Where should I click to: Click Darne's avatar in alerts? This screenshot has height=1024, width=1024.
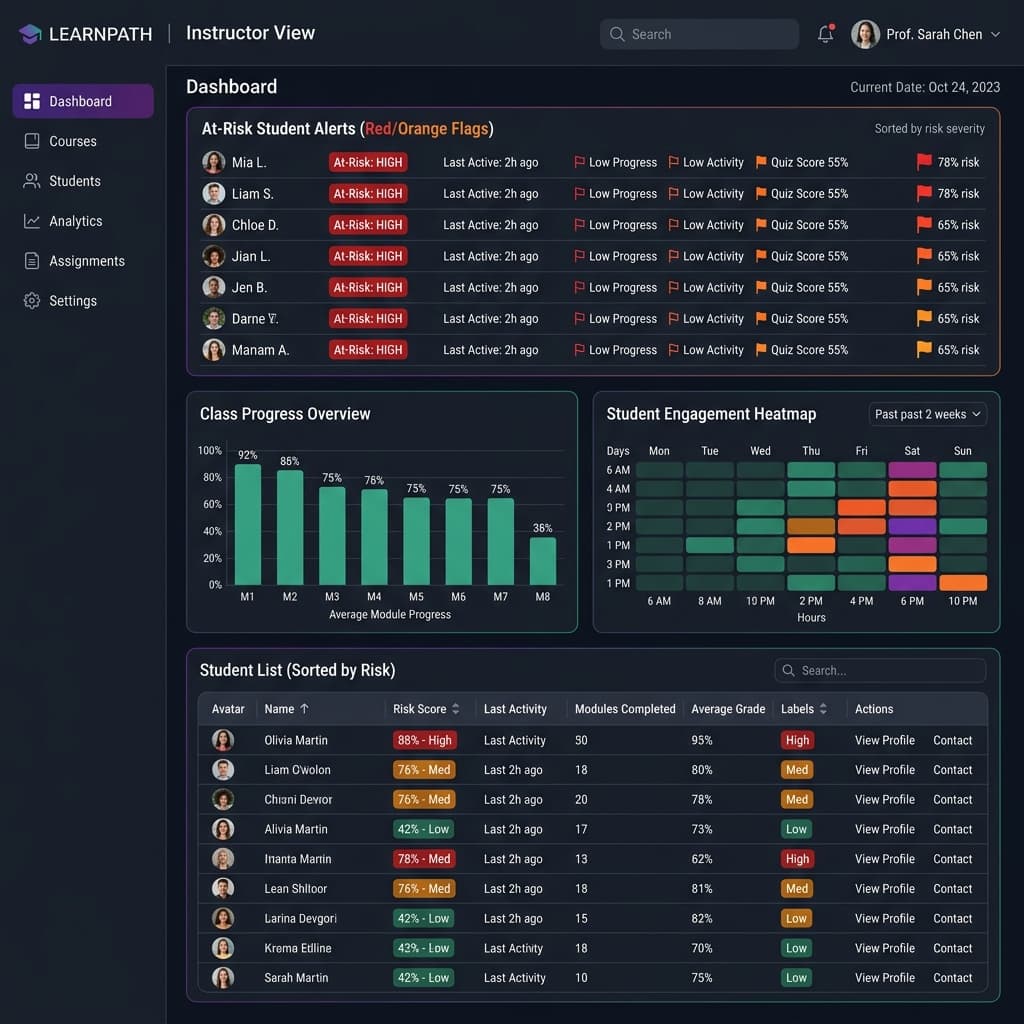click(214, 319)
